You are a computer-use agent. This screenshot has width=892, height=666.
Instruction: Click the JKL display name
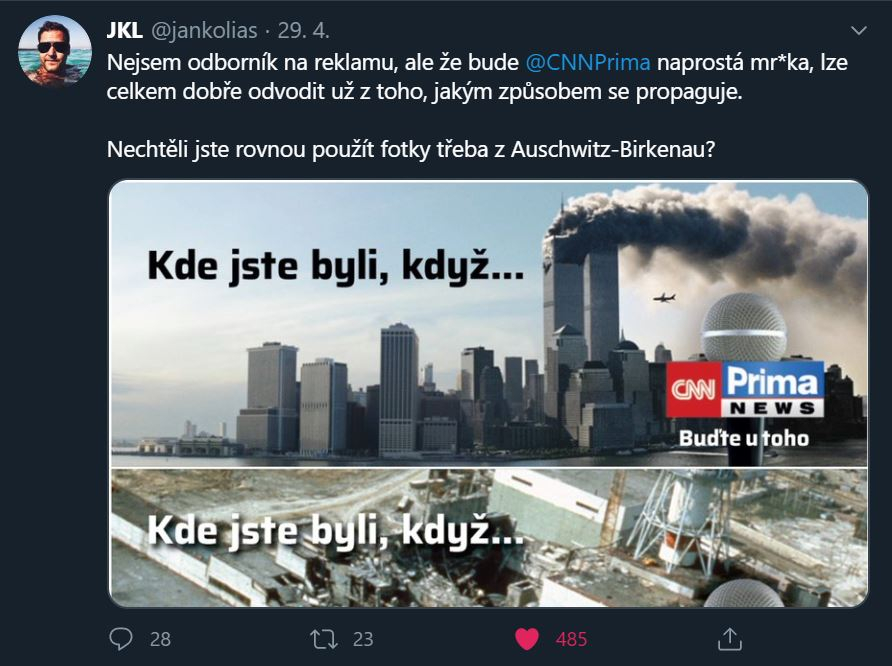click(x=124, y=31)
